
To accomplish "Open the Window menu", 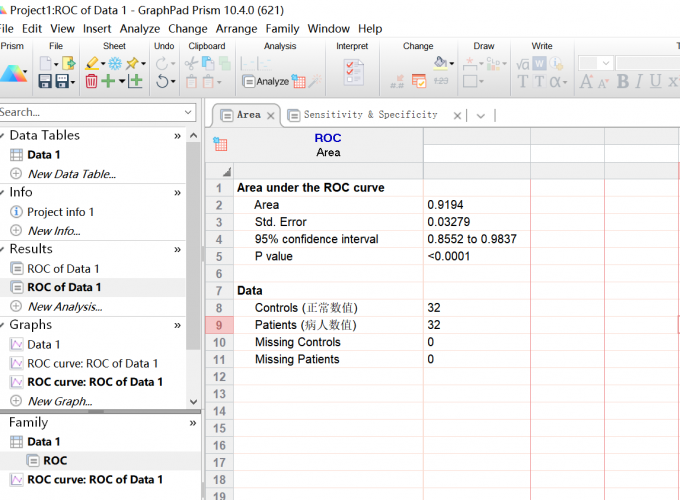I will click(x=329, y=29).
